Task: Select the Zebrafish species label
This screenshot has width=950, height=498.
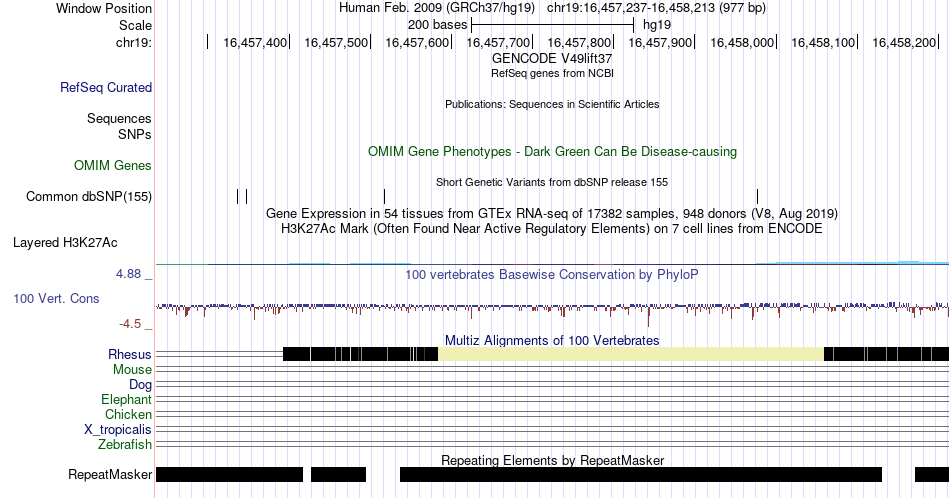Action: pos(125,445)
